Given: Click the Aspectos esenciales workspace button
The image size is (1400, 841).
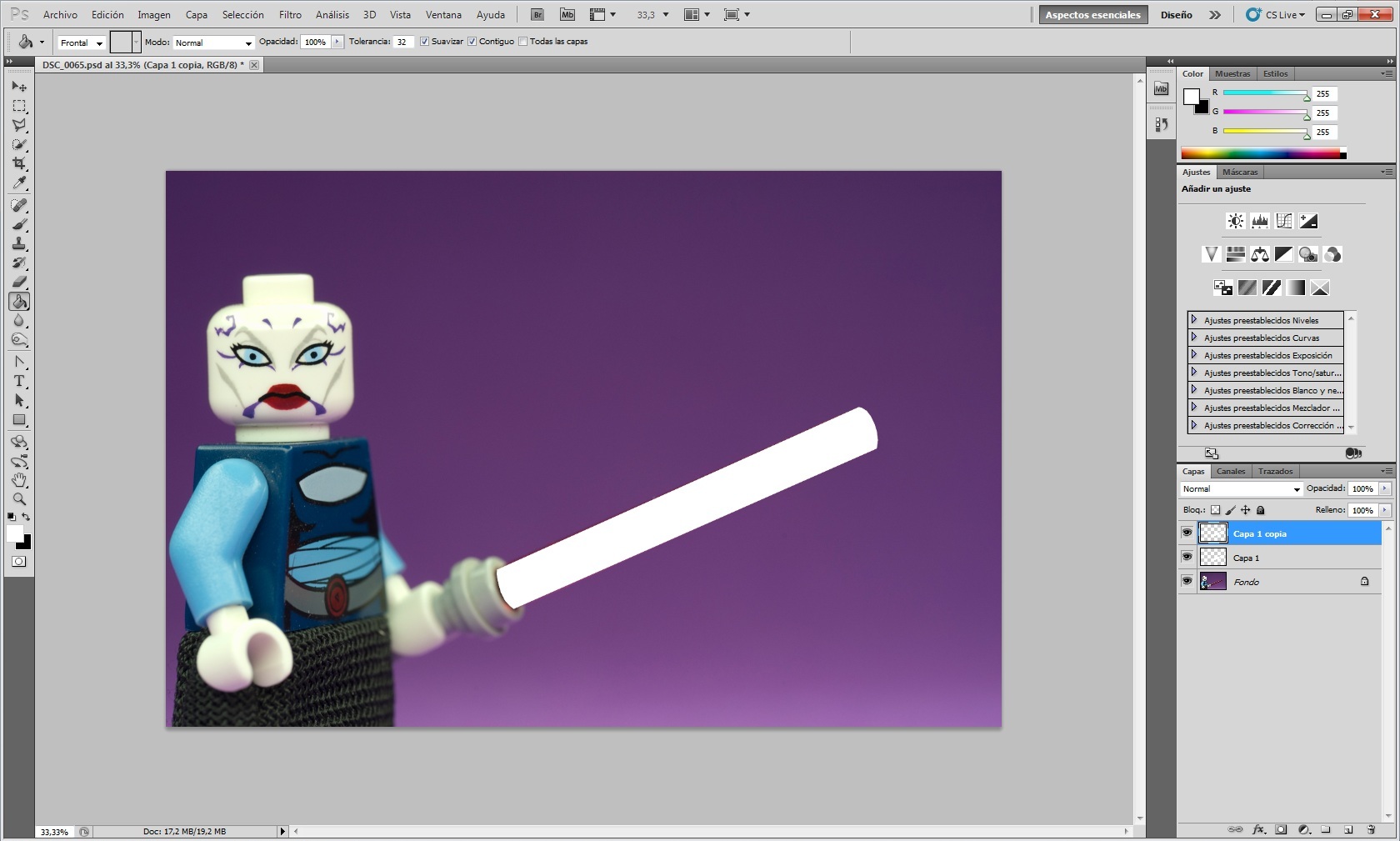Looking at the screenshot, I should (1092, 15).
